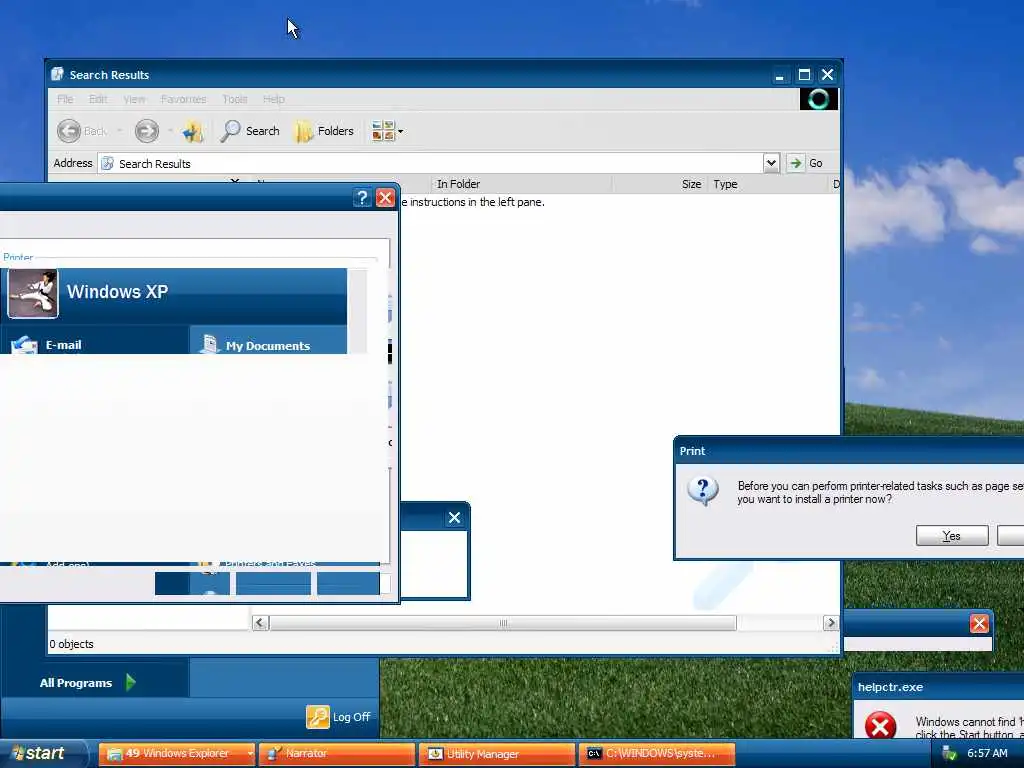Go up one folder level icon
Viewport: 1024px width, 768px height.
point(193,131)
